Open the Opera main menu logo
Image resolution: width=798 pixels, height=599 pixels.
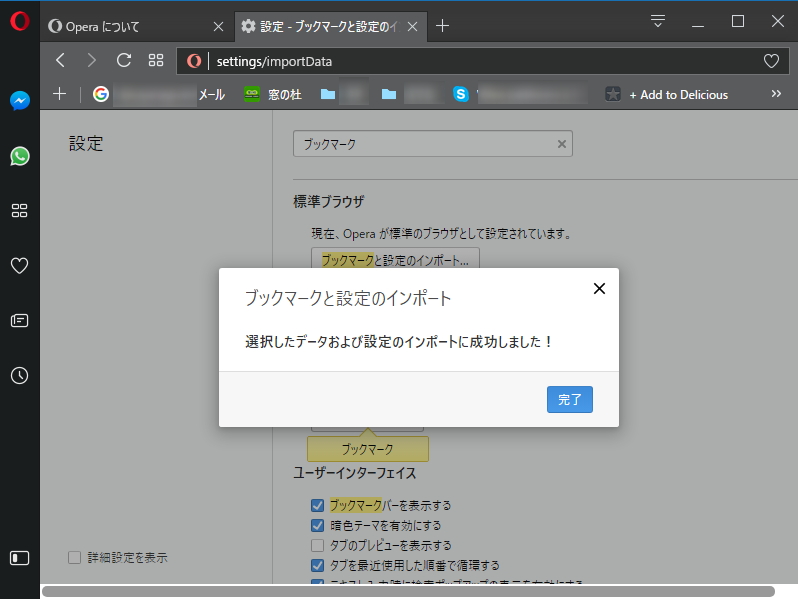19,21
